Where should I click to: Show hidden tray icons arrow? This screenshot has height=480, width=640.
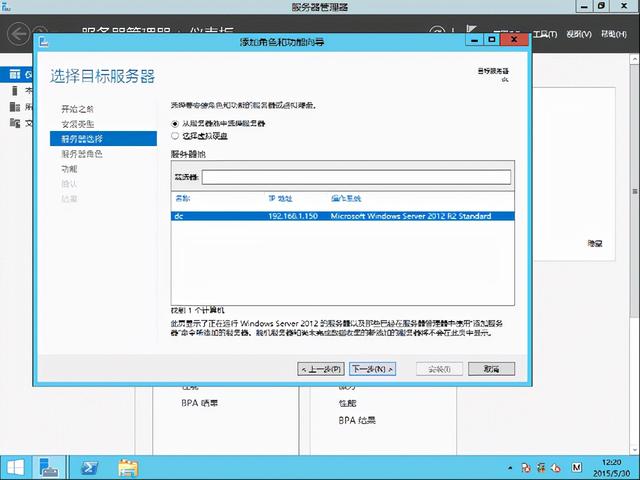coord(510,468)
